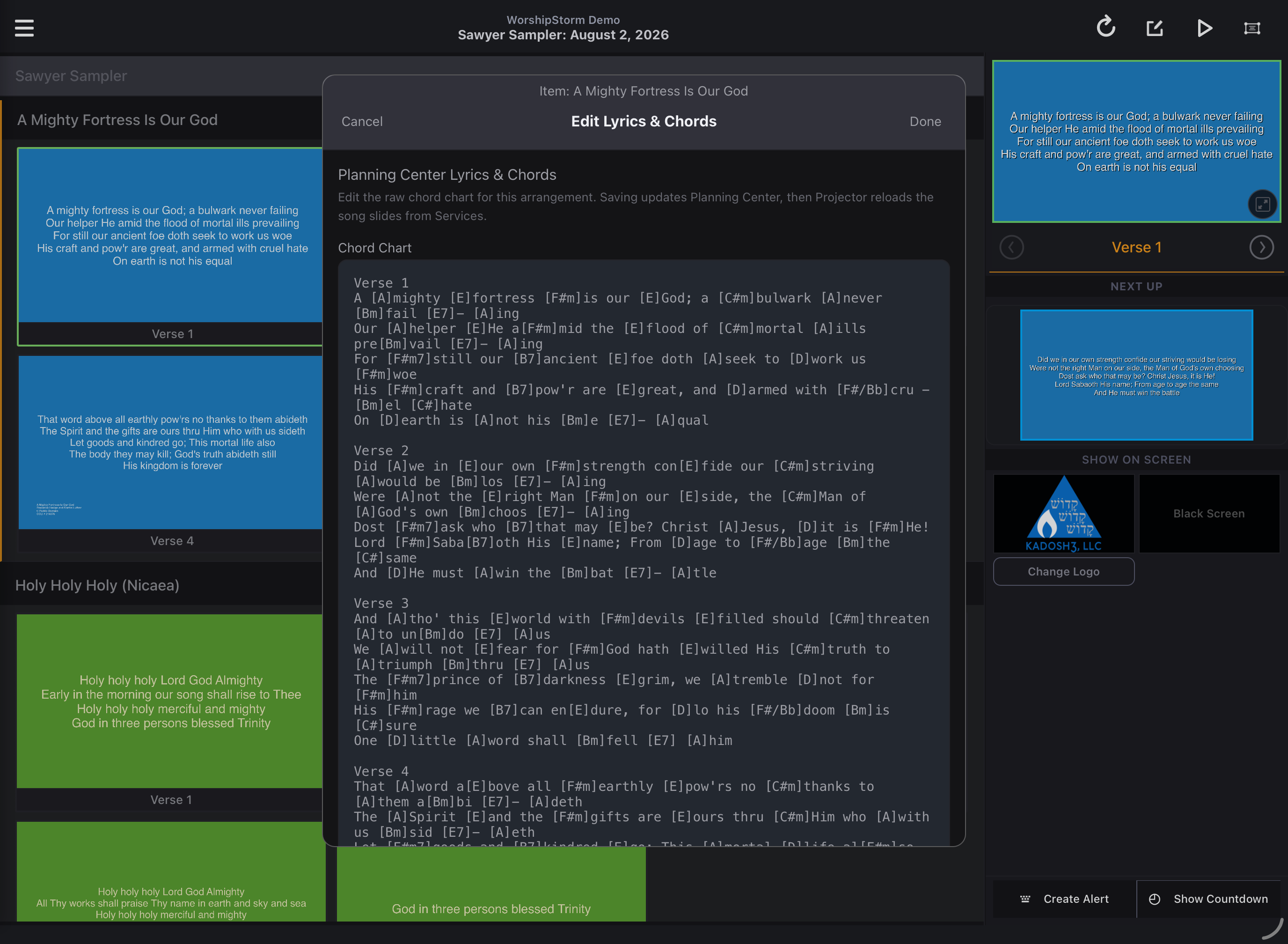1288x944 pixels.
Task: Select the Holy Holy Holy 'All Thy works' slide
Action: 171,871
